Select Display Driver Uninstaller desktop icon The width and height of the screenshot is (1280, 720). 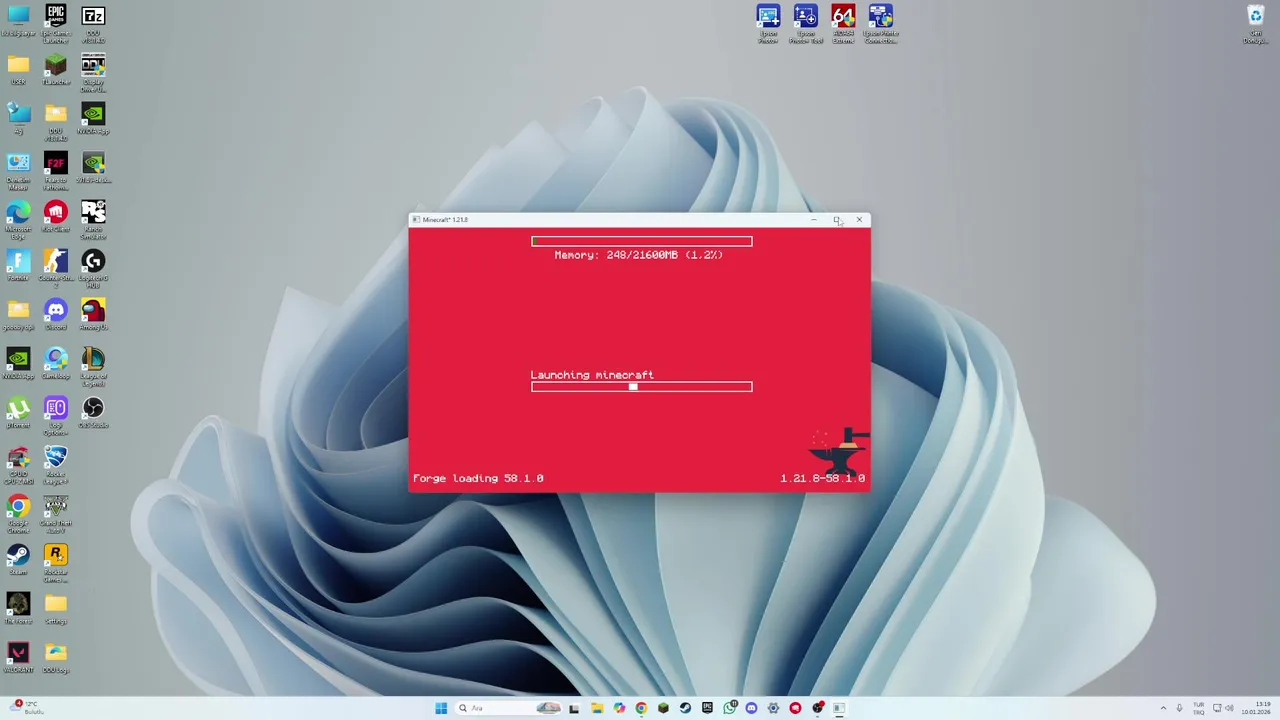(x=93, y=73)
